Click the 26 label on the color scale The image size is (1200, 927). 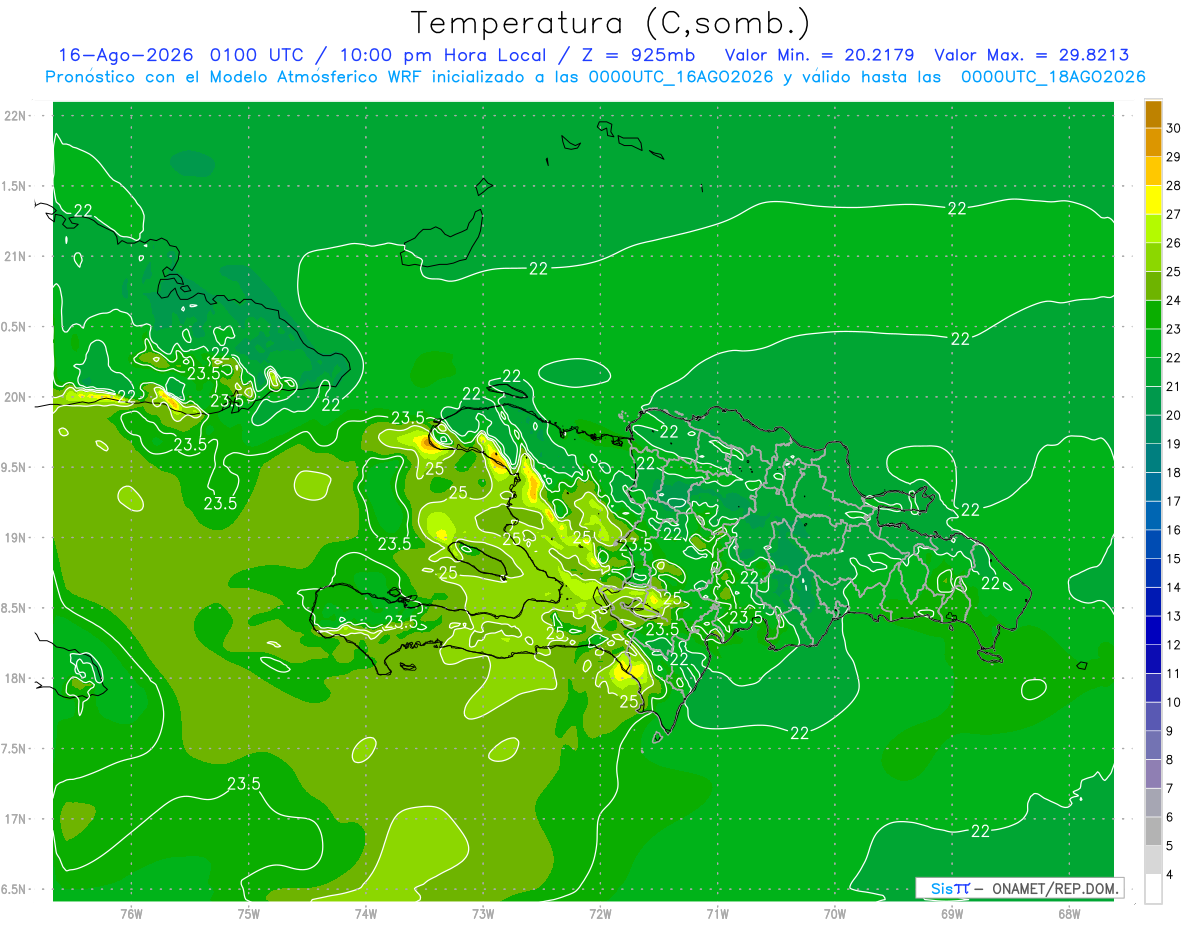coord(1174,243)
